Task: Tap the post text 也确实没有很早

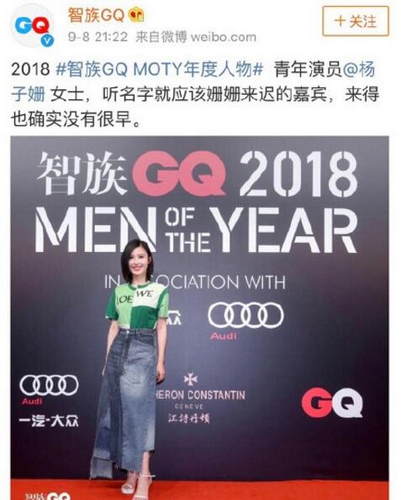Action: [x=70, y=119]
